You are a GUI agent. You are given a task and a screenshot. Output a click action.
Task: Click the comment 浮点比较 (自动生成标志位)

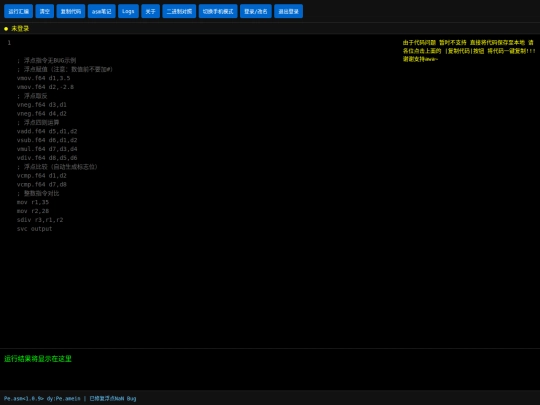pos(57,167)
